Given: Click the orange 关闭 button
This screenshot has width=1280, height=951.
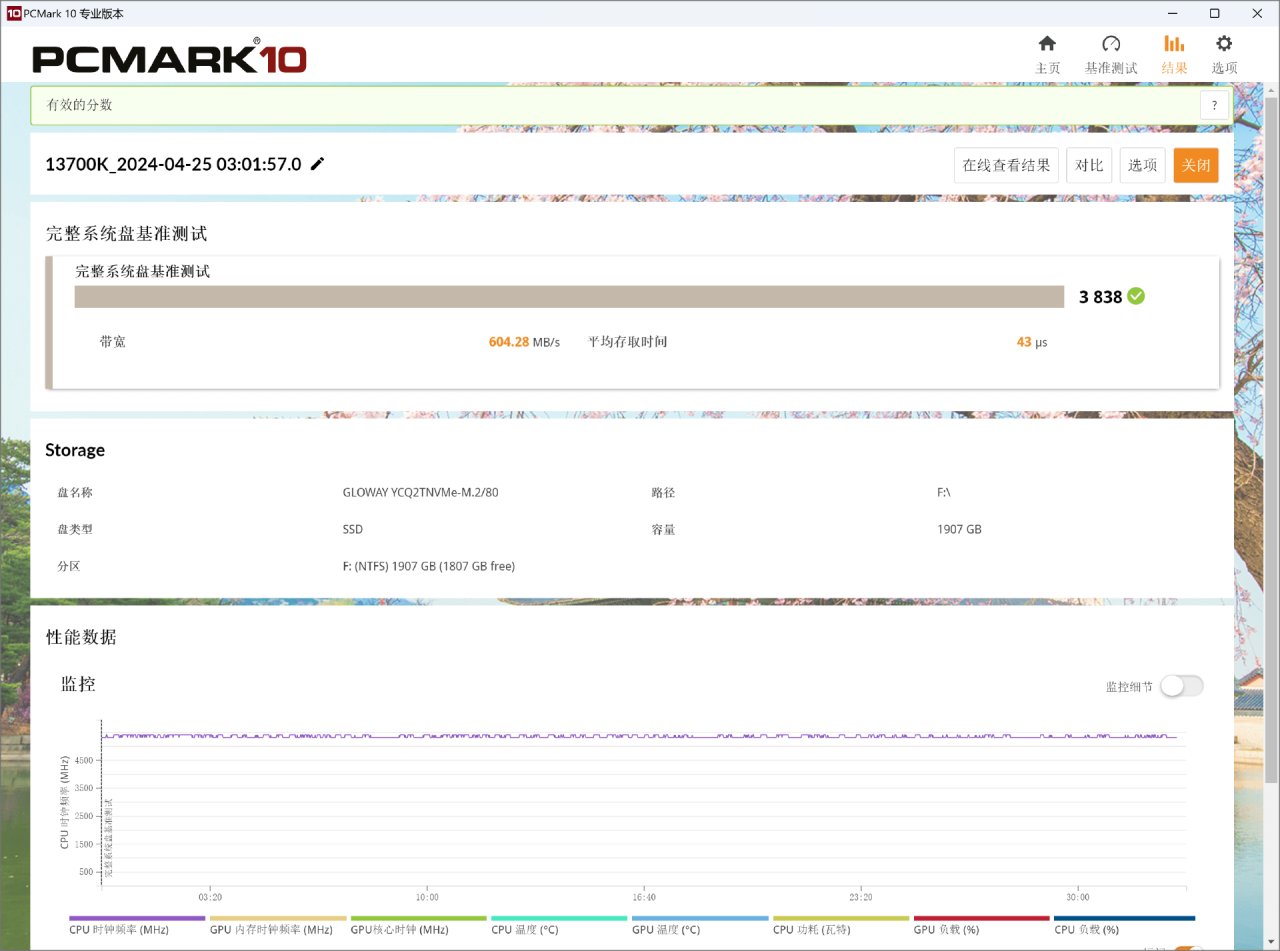Looking at the screenshot, I should point(1196,165).
